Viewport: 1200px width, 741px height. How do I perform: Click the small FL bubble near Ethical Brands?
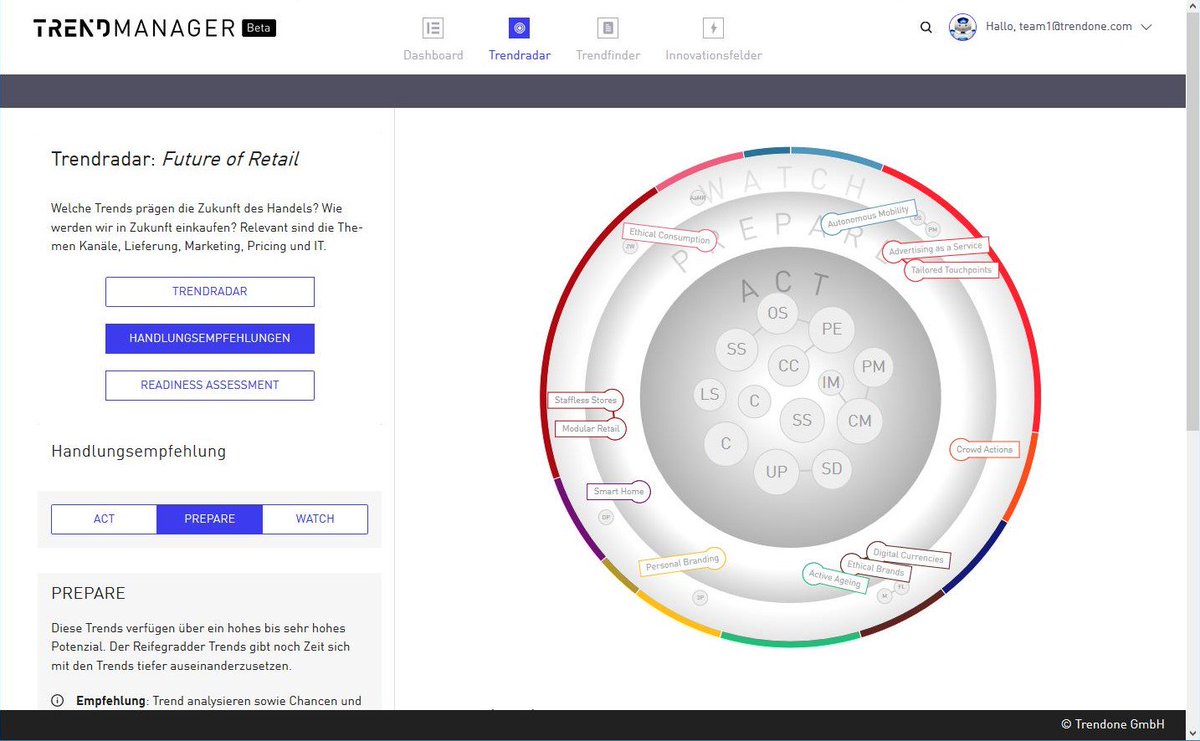(901, 587)
